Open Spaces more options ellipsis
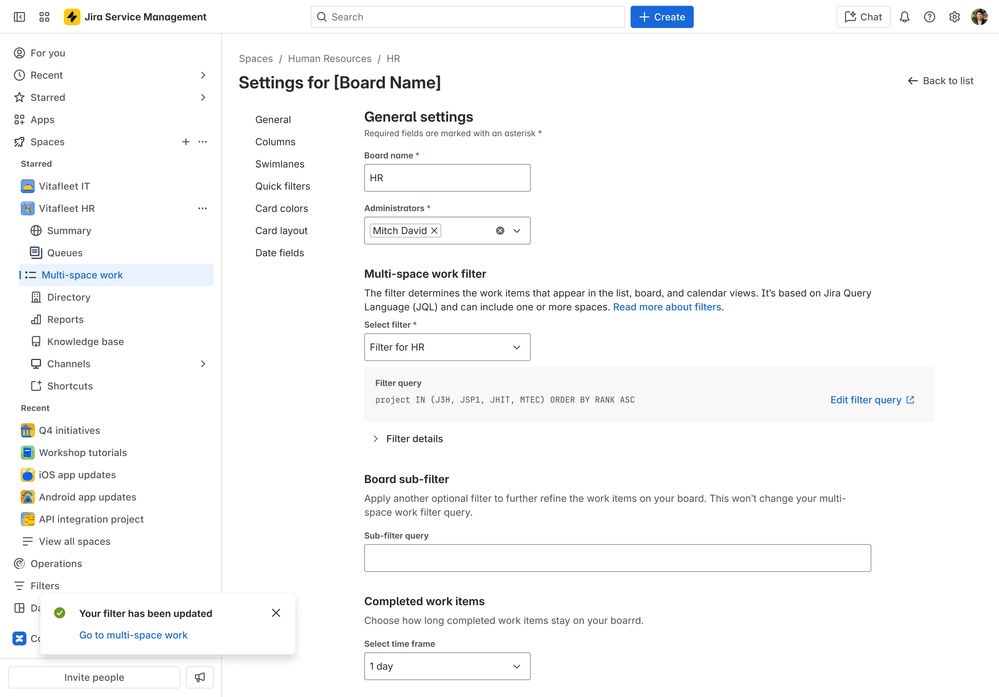The image size is (999, 697). pos(203,142)
